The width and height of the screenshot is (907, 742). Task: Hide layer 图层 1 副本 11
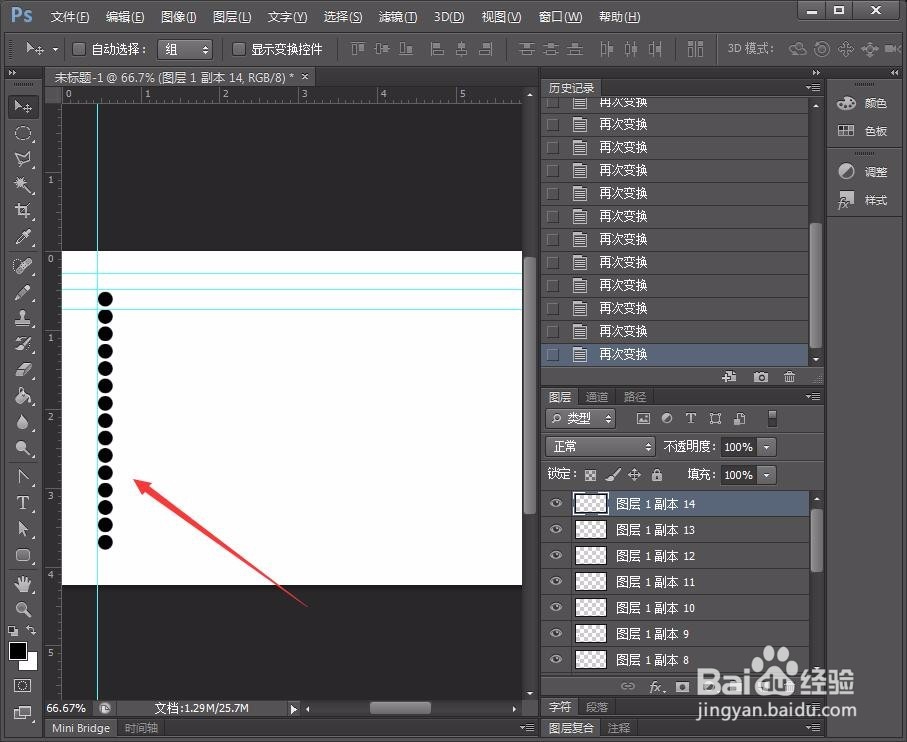556,581
